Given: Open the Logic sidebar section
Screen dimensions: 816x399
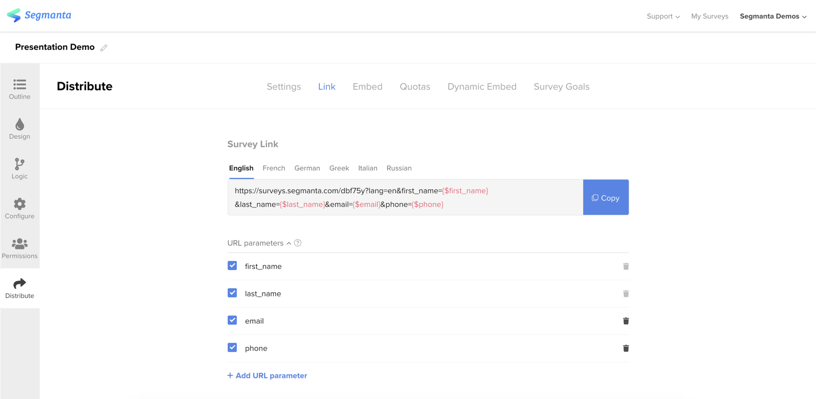Looking at the screenshot, I should [20, 169].
